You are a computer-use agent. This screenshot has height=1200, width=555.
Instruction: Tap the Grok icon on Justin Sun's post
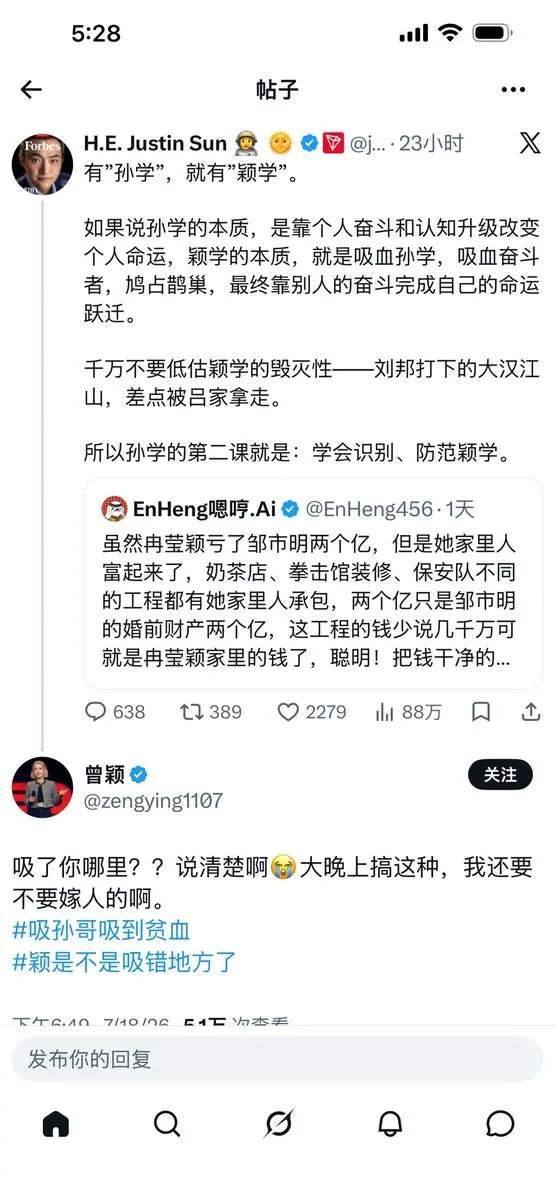530,143
